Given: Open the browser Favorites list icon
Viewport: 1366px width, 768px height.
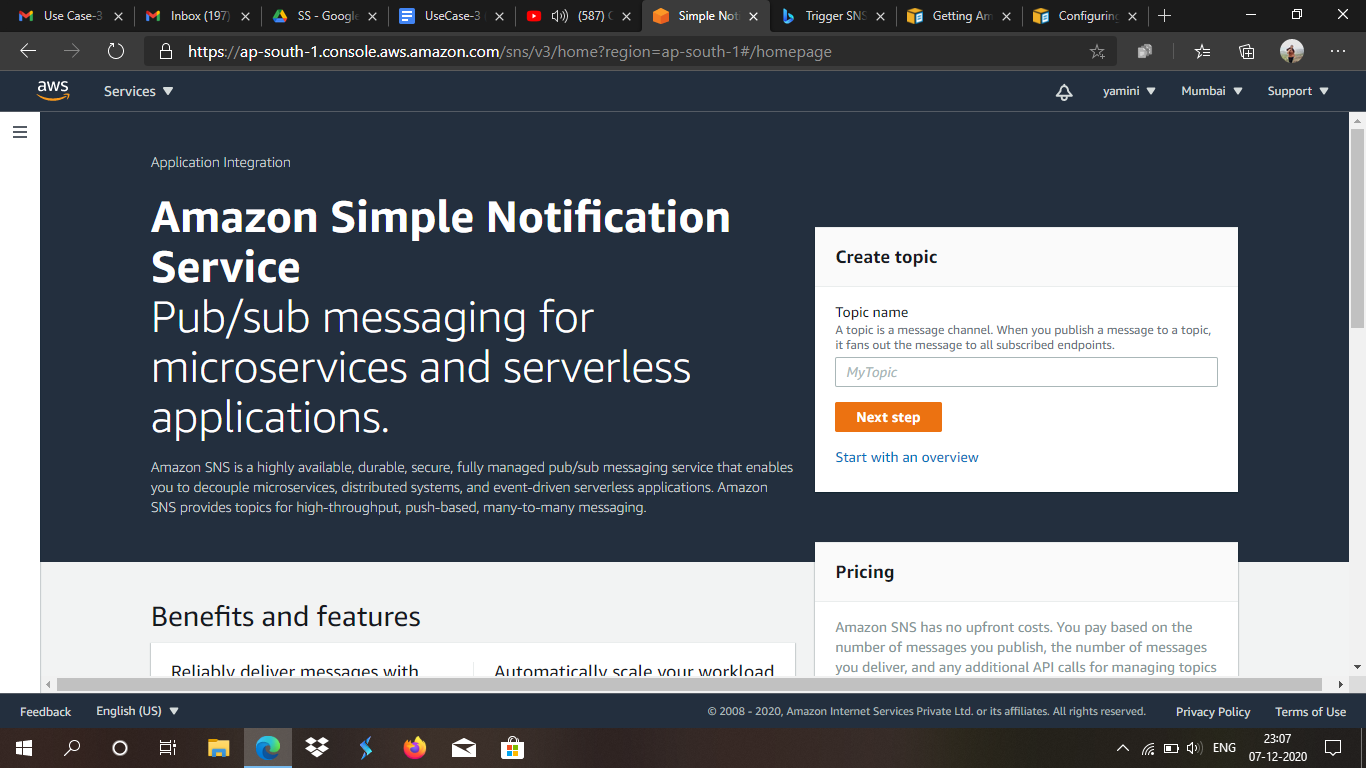Looking at the screenshot, I should (1202, 51).
